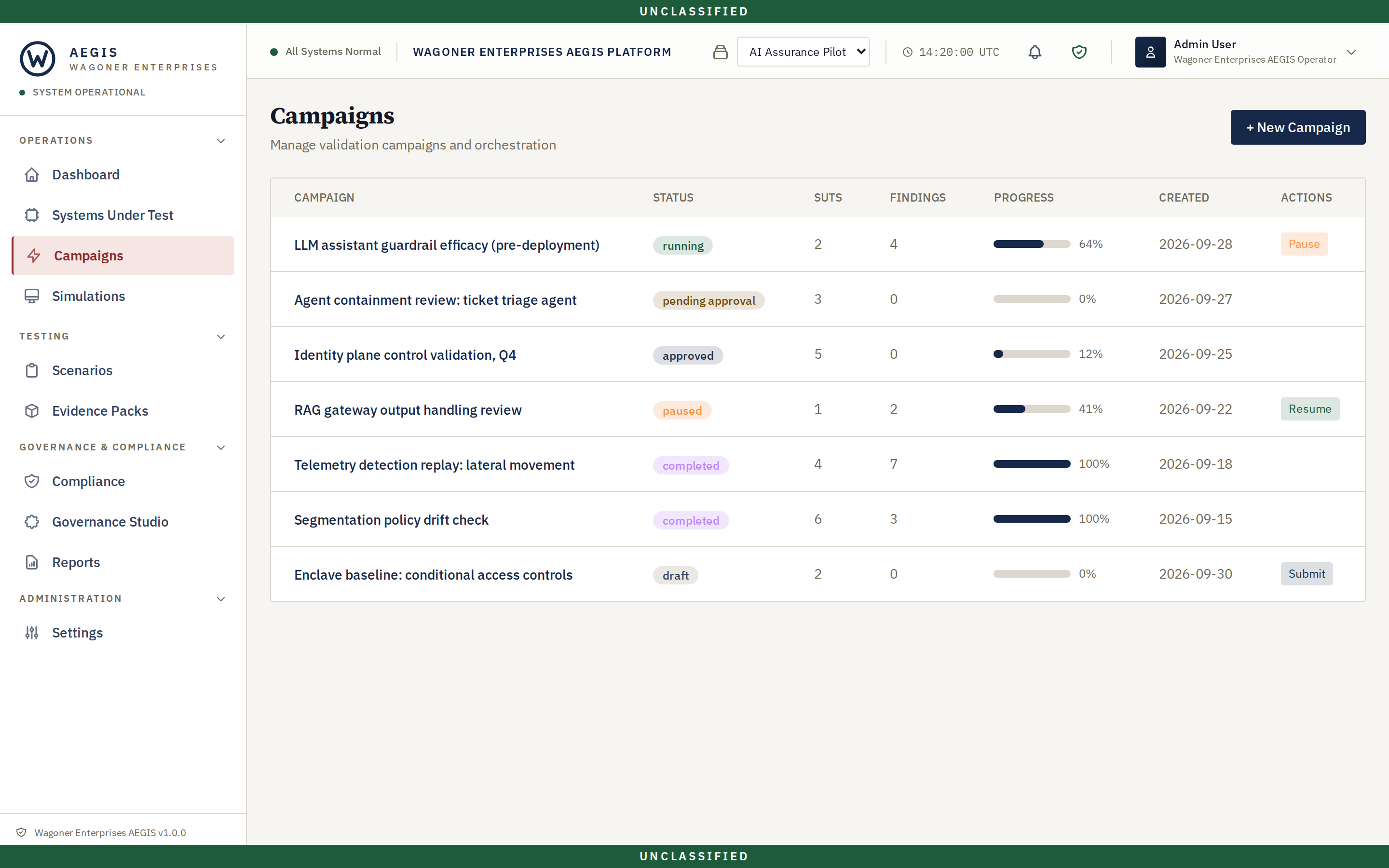Click the STATUS column header
Image resolution: width=1389 pixels, height=868 pixels.
coord(673,198)
